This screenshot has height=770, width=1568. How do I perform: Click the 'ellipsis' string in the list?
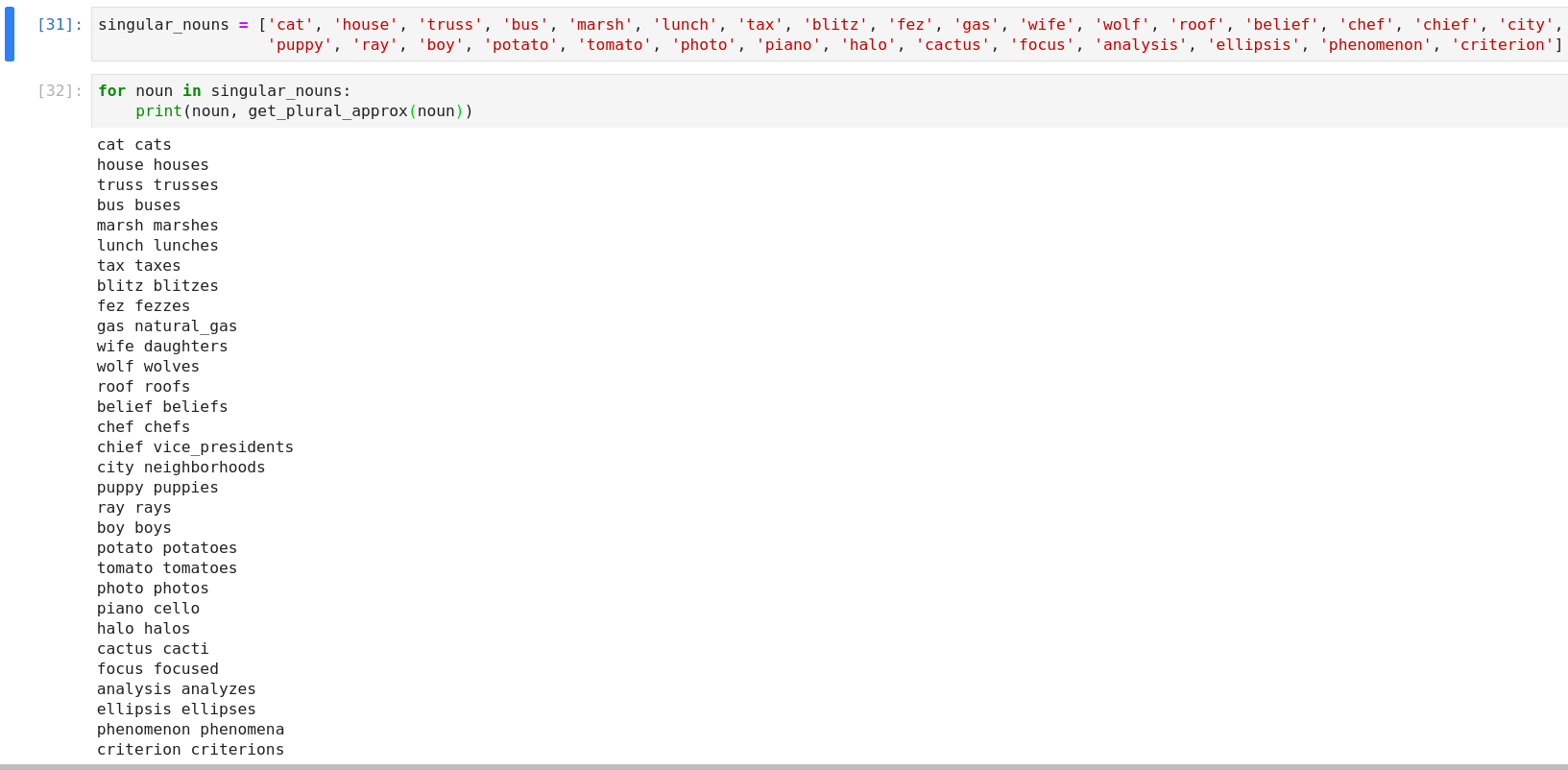point(1254,45)
